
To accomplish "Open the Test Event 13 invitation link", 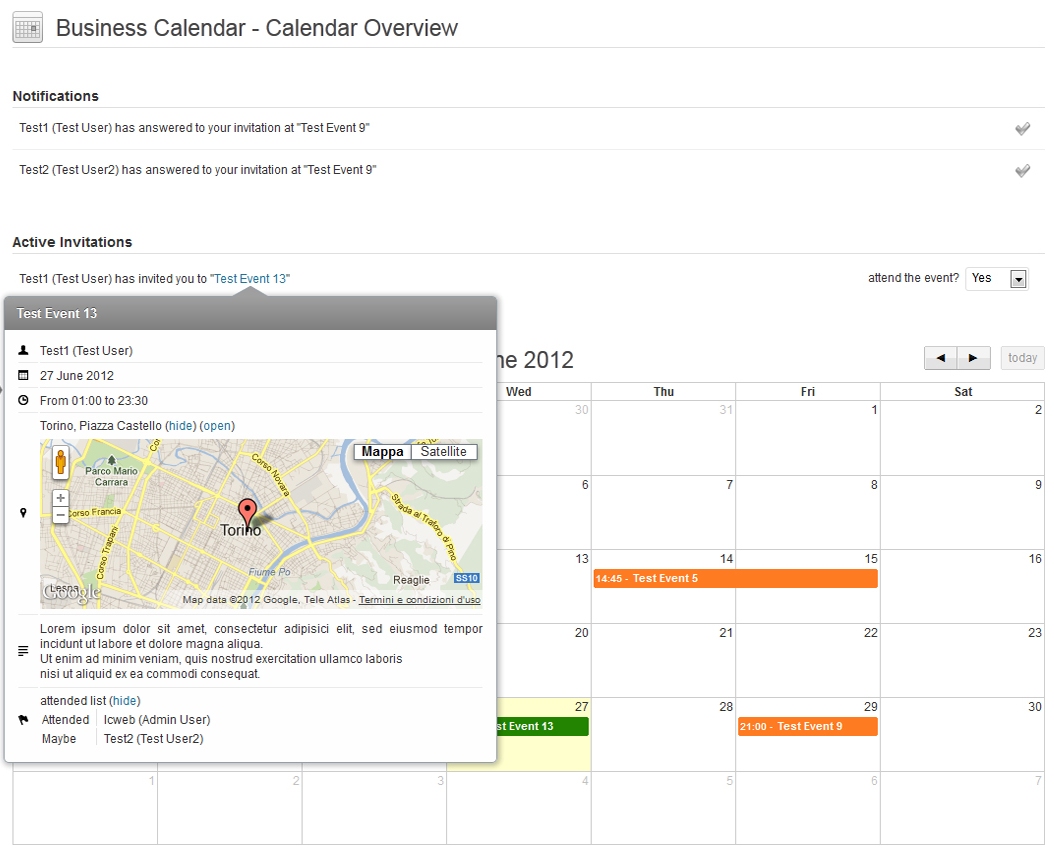I will pos(250,278).
